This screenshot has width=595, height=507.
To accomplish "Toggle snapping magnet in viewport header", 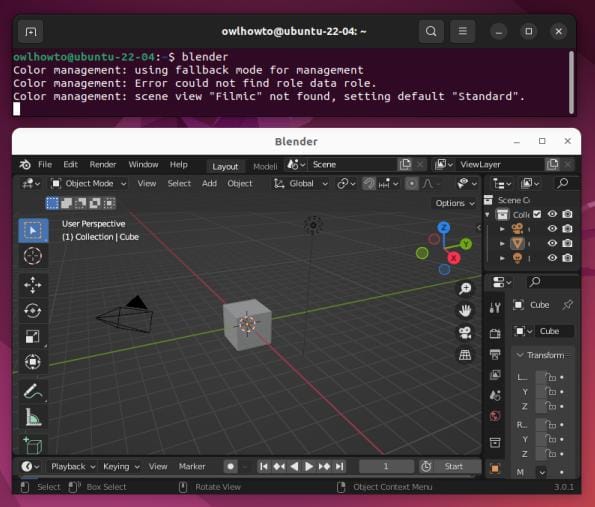I will (x=368, y=184).
